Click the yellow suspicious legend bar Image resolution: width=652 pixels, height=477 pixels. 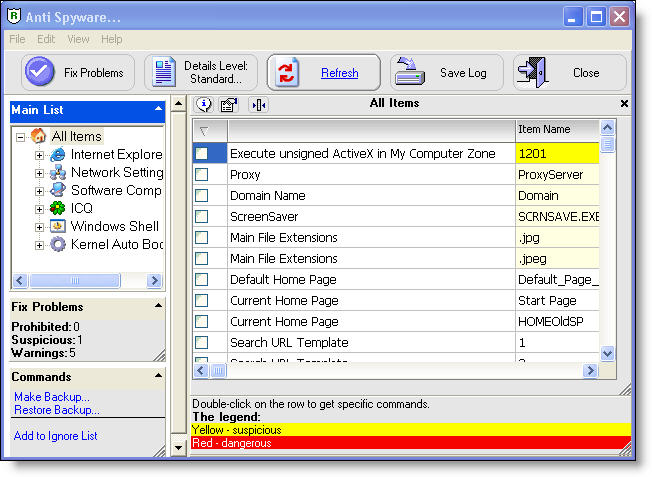click(x=410, y=430)
